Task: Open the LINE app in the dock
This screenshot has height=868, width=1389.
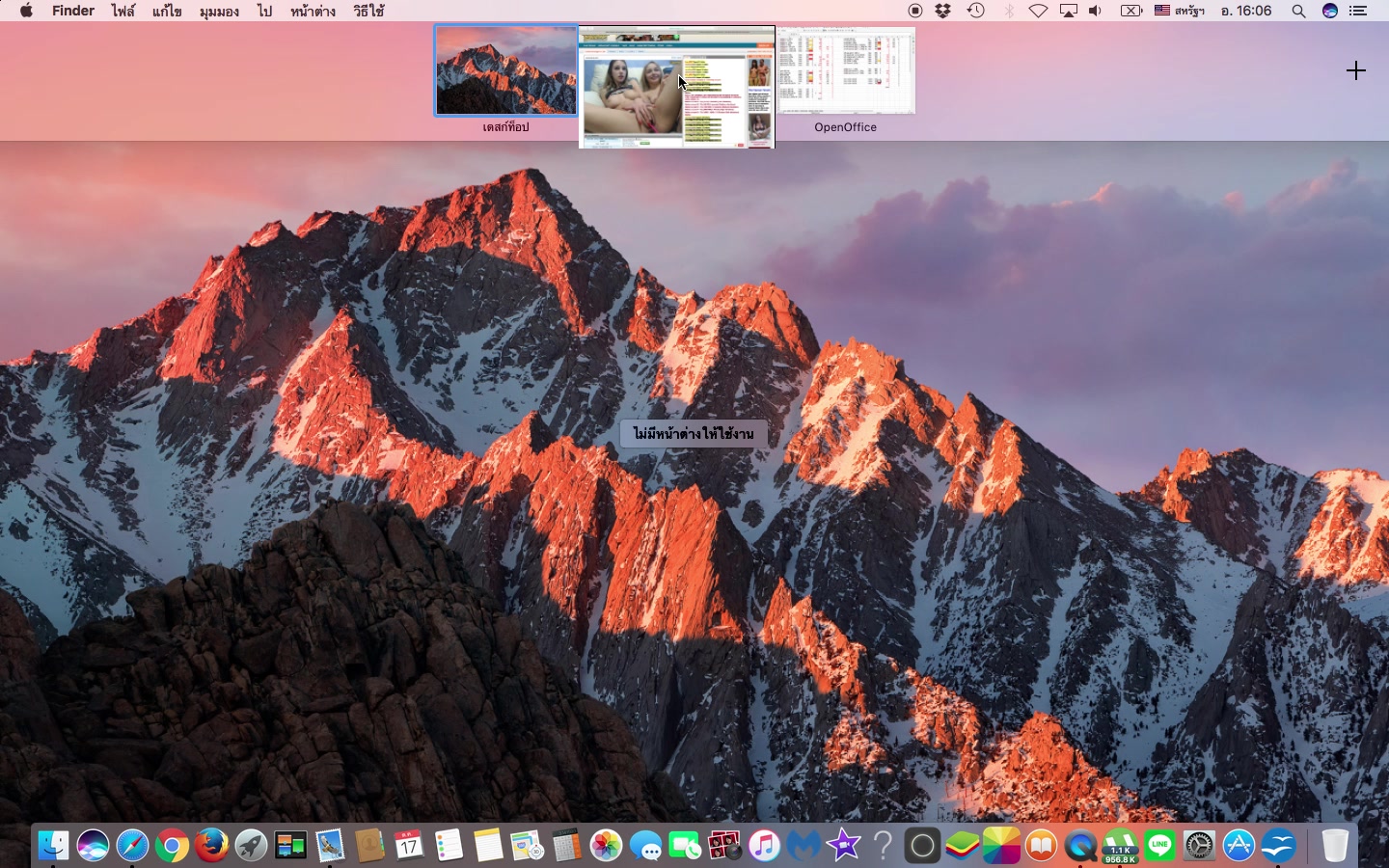Action: (x=1159, y=846)
